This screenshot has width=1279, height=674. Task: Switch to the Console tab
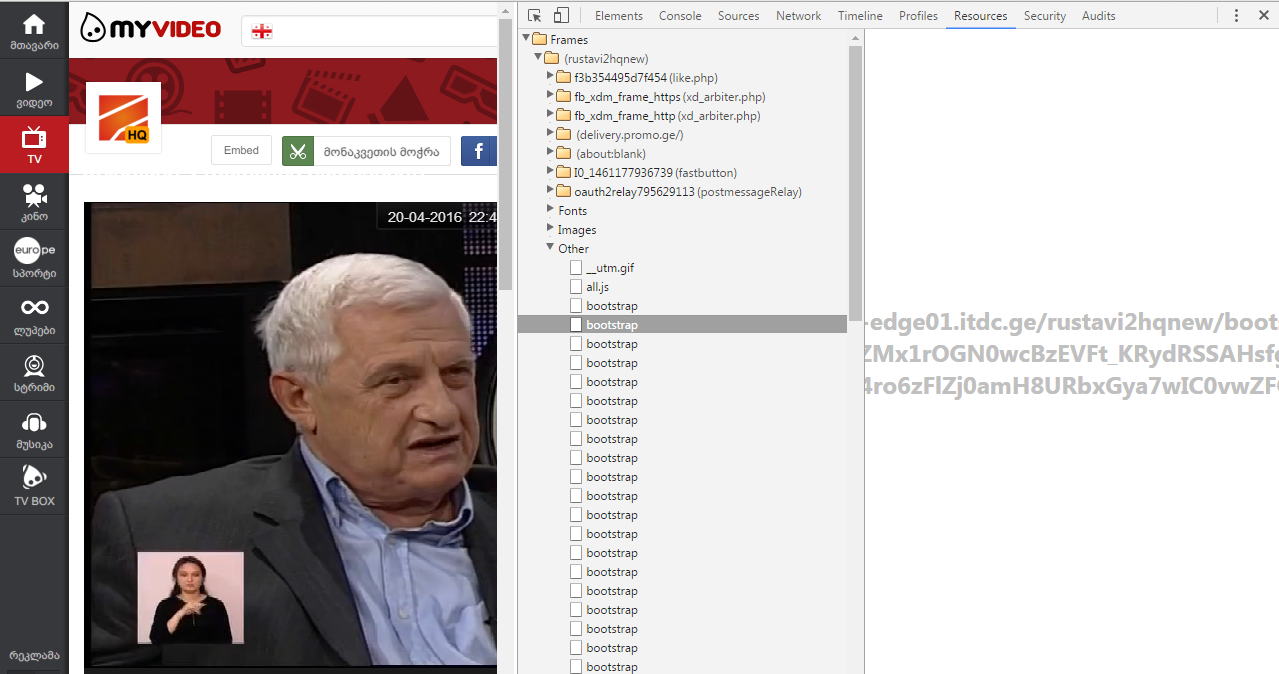coord(680,15)
